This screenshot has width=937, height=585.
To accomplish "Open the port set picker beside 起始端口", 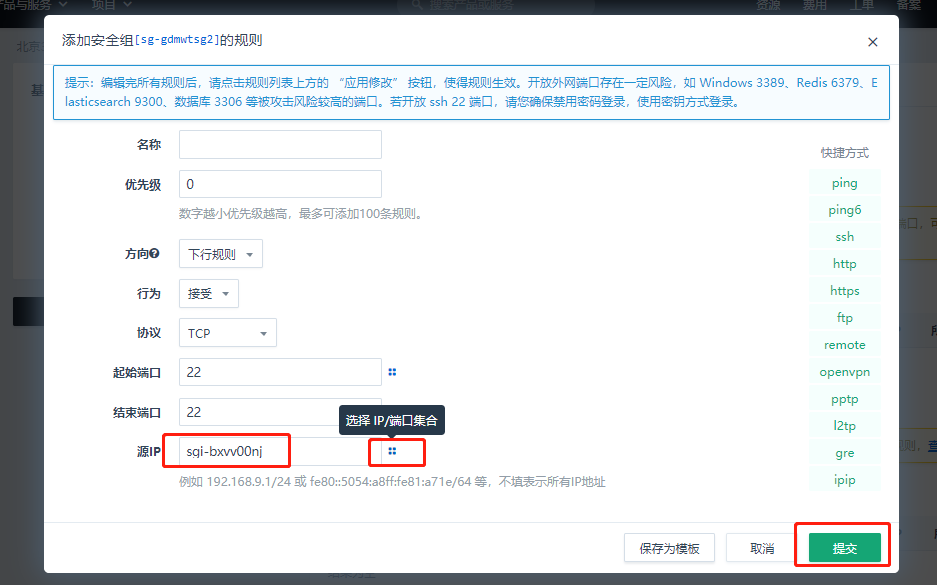I will click(x=392, y=371).
